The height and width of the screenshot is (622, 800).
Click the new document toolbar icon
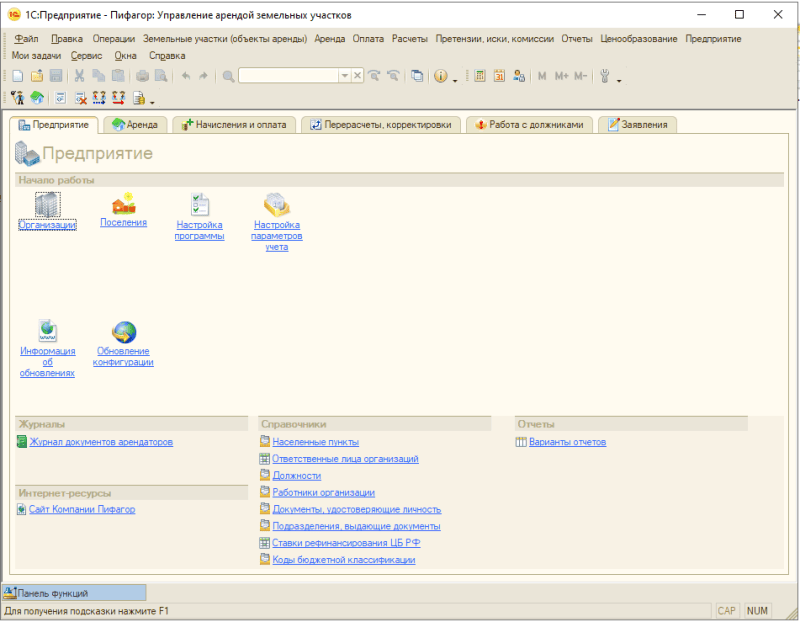tap(18, 76)
